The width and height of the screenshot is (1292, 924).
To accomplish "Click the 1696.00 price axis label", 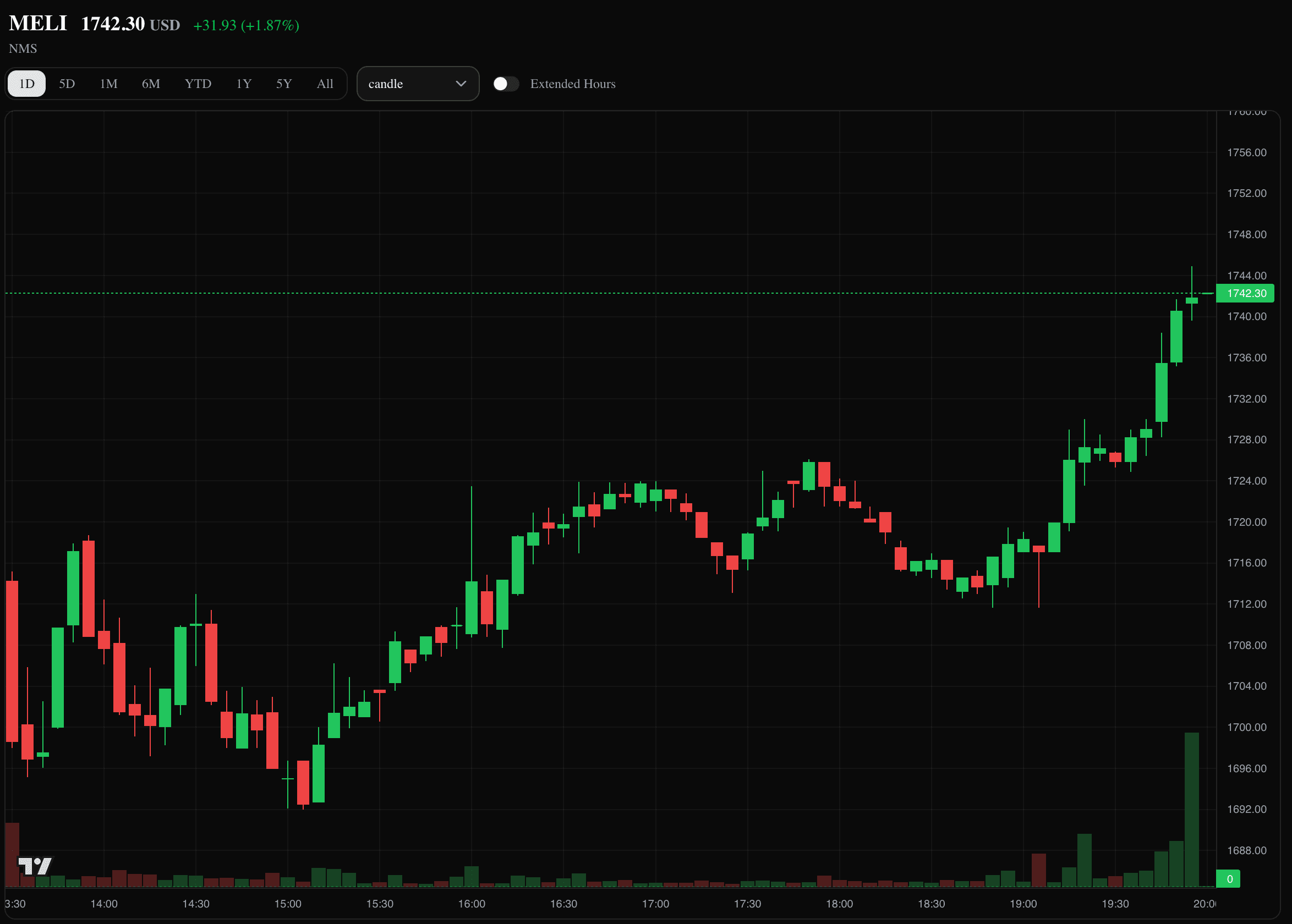I will [1247, 769].
